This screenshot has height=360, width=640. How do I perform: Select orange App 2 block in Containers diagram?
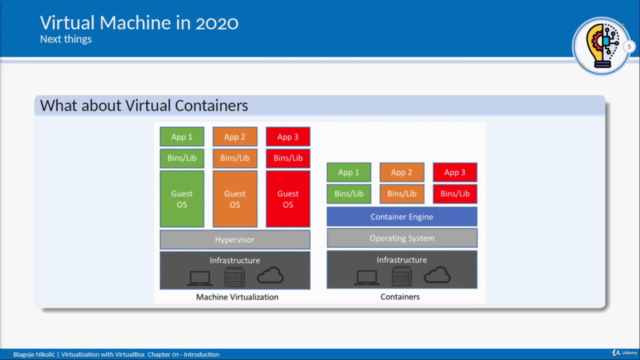[402, 172]
